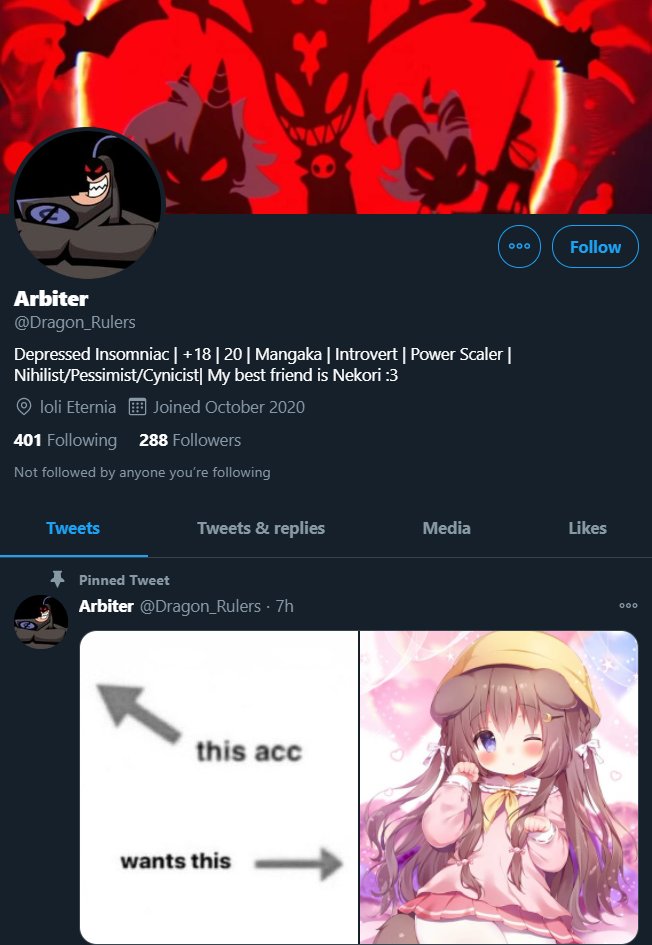Open the 'this acc wants this' image
The image size is (652, 945).
coord(219,787)
